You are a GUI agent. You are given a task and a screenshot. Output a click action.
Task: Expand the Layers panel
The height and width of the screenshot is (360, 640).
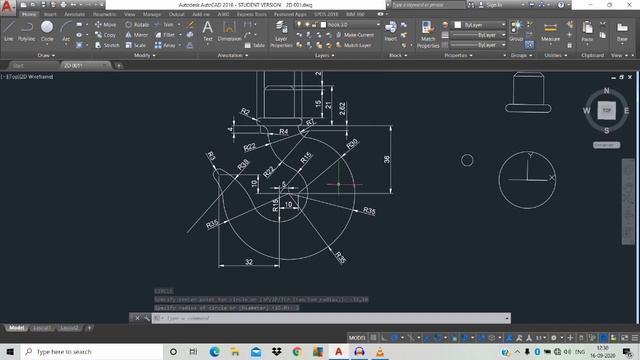(x=324, y=55)
